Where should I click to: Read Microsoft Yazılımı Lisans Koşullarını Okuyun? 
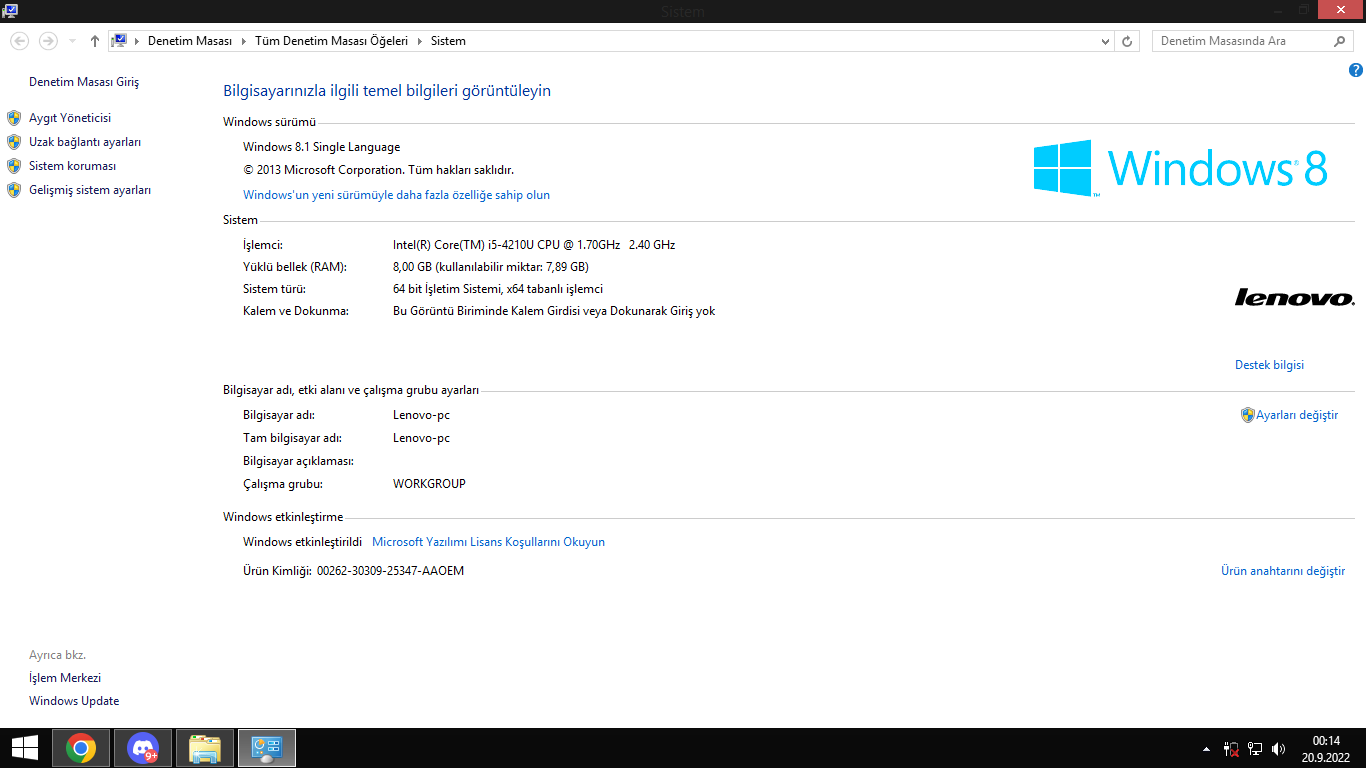[x=488, y=542]
